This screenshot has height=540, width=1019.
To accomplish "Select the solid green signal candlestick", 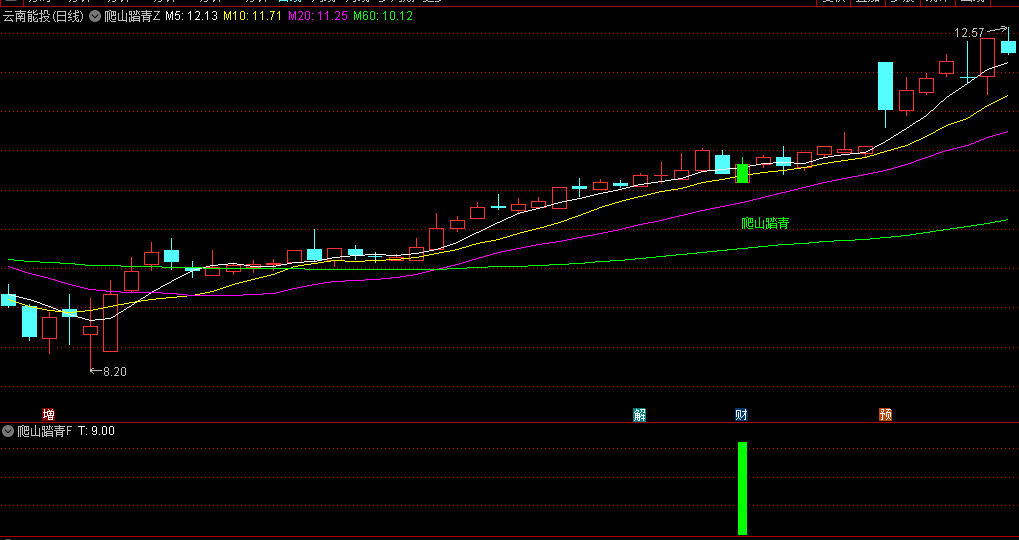I will pos(742,173).
